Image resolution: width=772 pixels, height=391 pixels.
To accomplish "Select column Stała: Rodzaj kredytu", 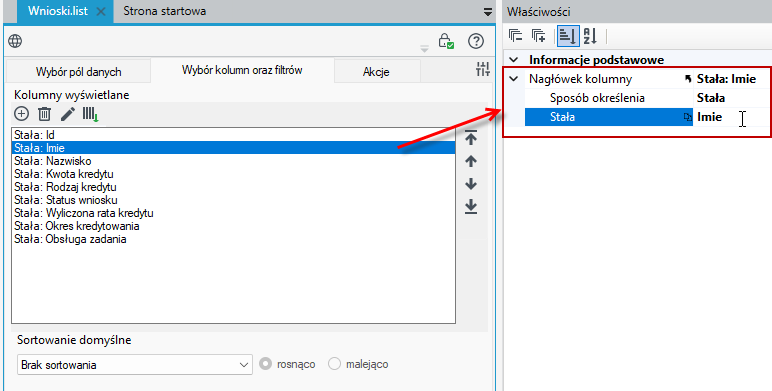I will [233, 187].
